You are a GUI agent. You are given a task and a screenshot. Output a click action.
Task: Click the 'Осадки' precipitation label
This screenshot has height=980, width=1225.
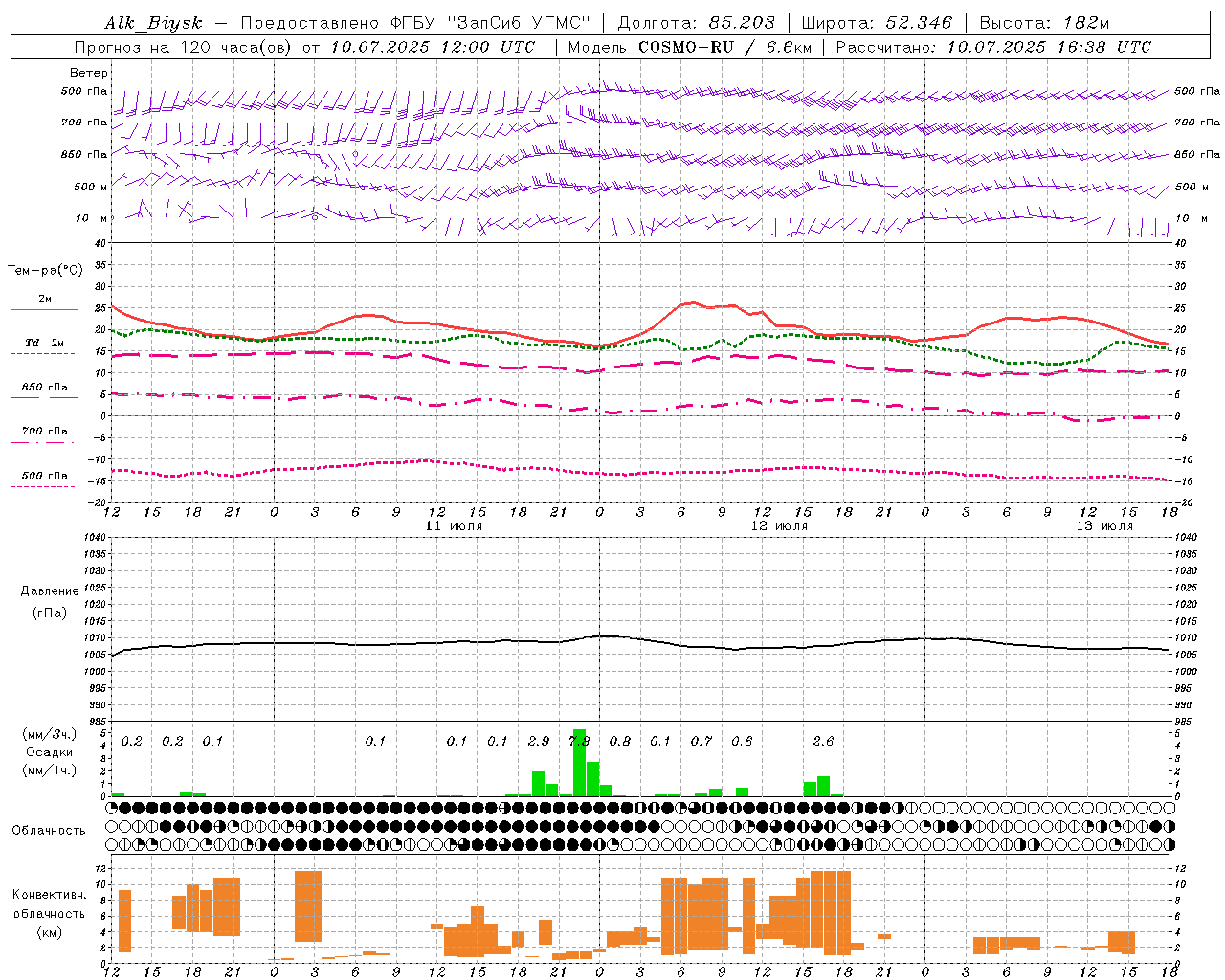tap(49, 752)
